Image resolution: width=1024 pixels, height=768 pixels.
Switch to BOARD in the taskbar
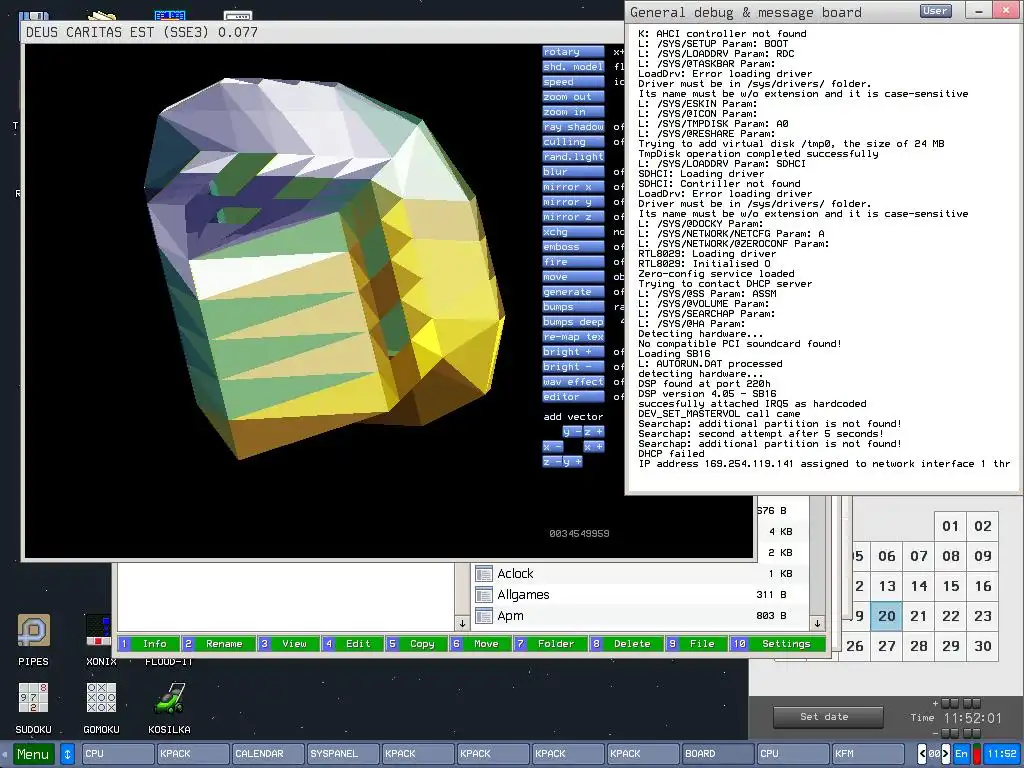click(x=717, y=754)
